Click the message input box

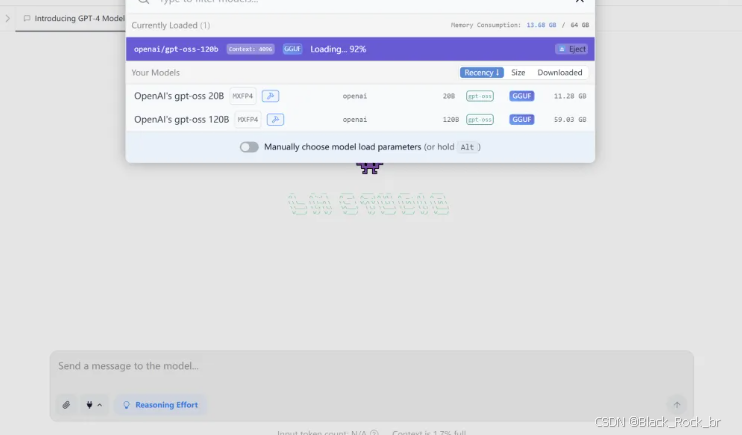click(371, 366)
